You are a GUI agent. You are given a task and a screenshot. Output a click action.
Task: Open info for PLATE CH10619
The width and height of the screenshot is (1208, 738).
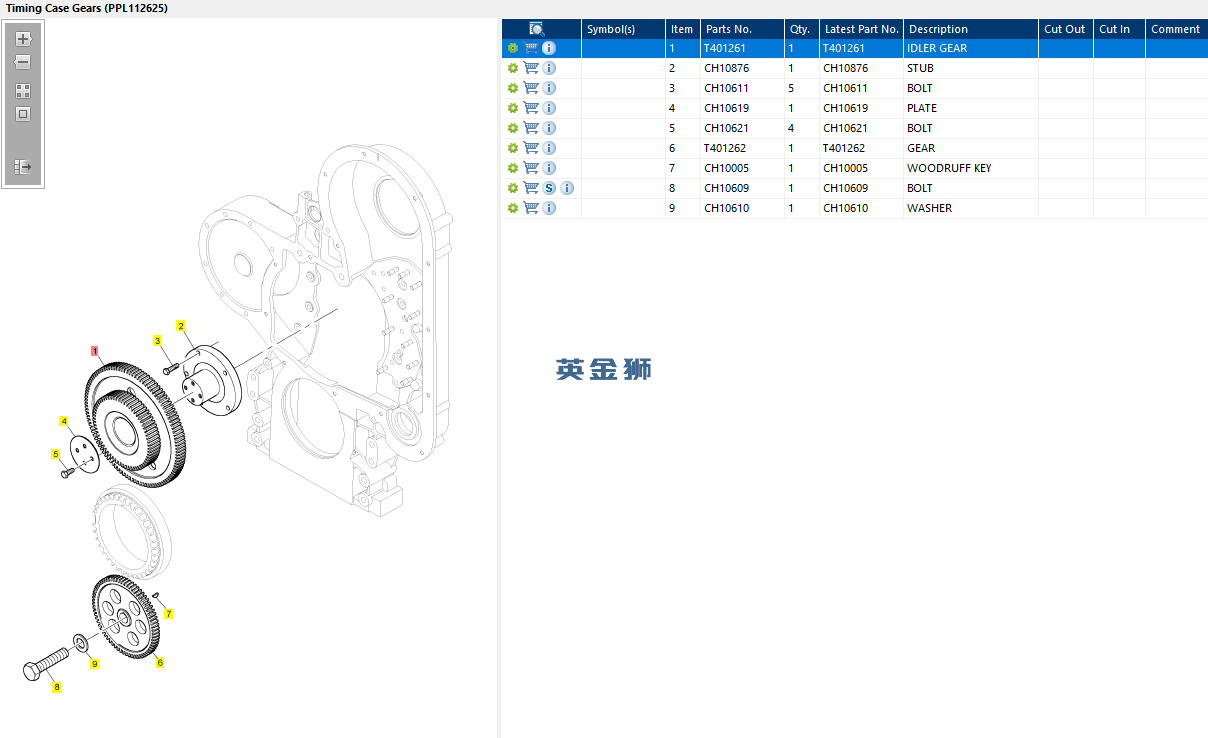click(549, 108)
